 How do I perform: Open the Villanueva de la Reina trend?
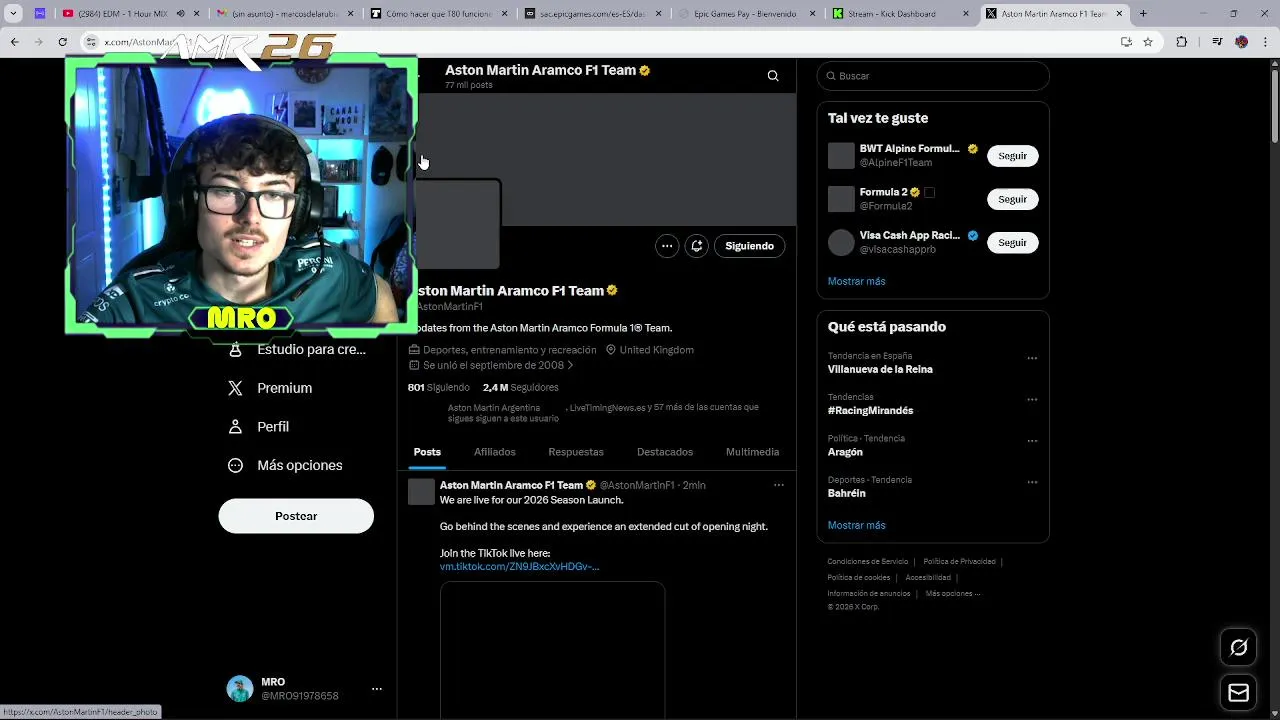tap(880, 369)
